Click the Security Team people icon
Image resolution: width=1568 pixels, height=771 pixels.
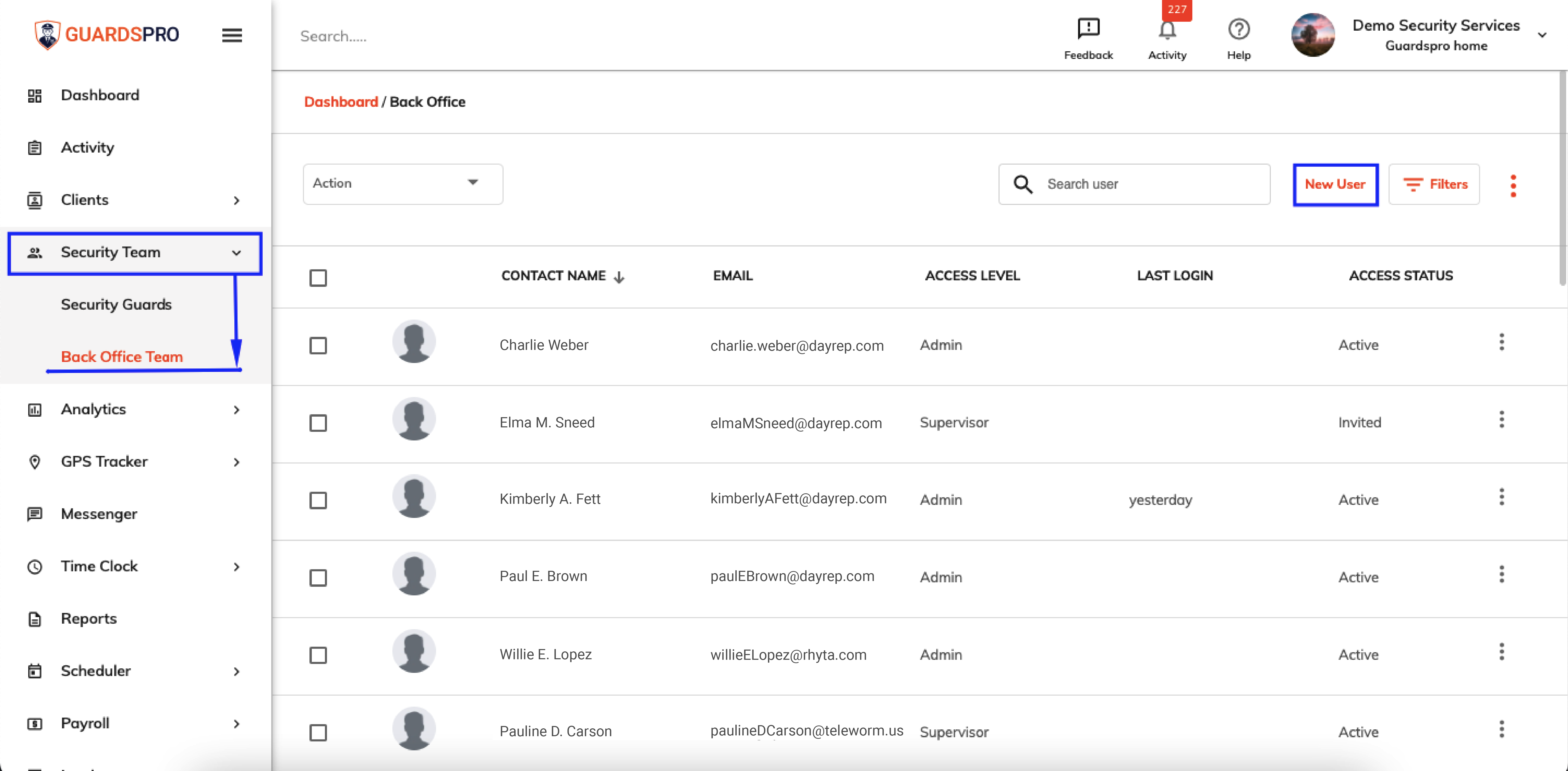coord(35,253)
